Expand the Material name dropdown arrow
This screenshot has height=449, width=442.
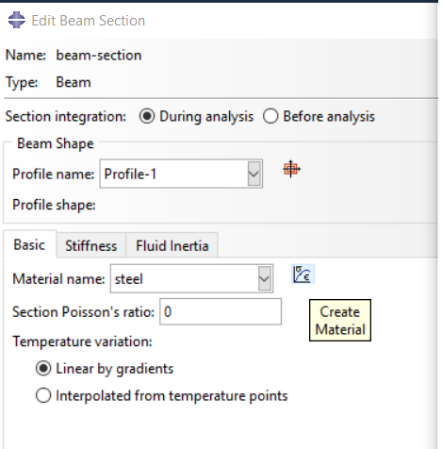pyautogui.click(x=265, y=279)
